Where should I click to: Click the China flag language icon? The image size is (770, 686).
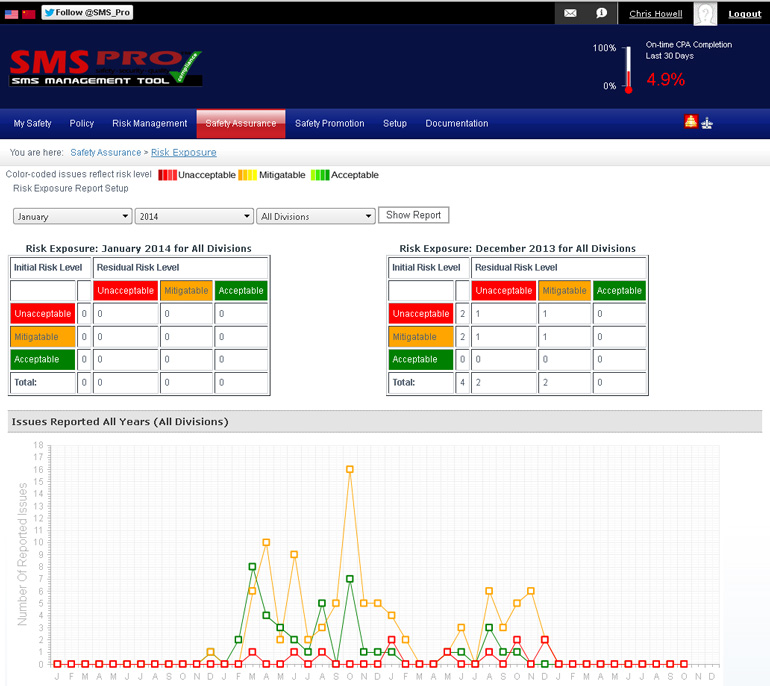click(x=29, y=14)
